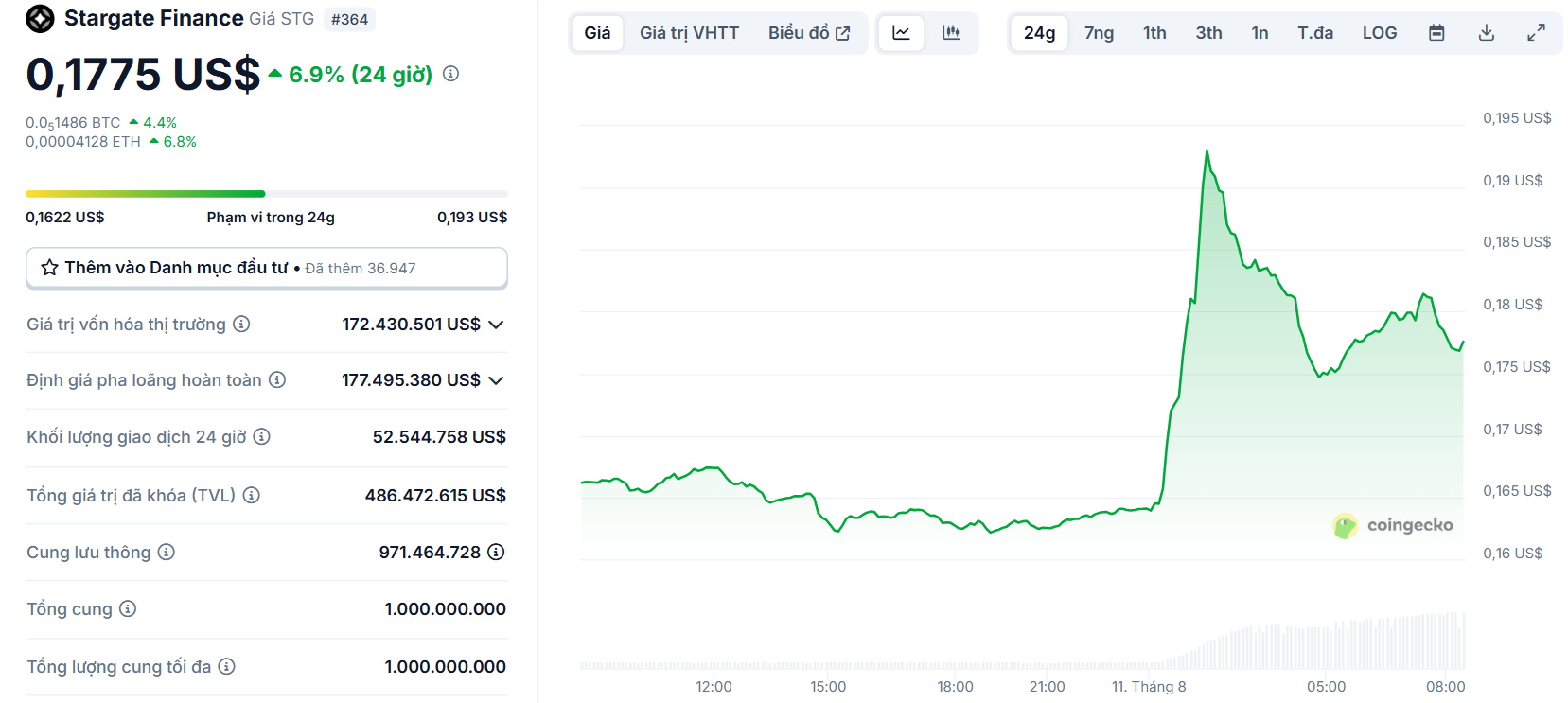Select the Giá trị VHTT tab
The width and height of the screenshot is (1568, 703).
tap(689, 33)
